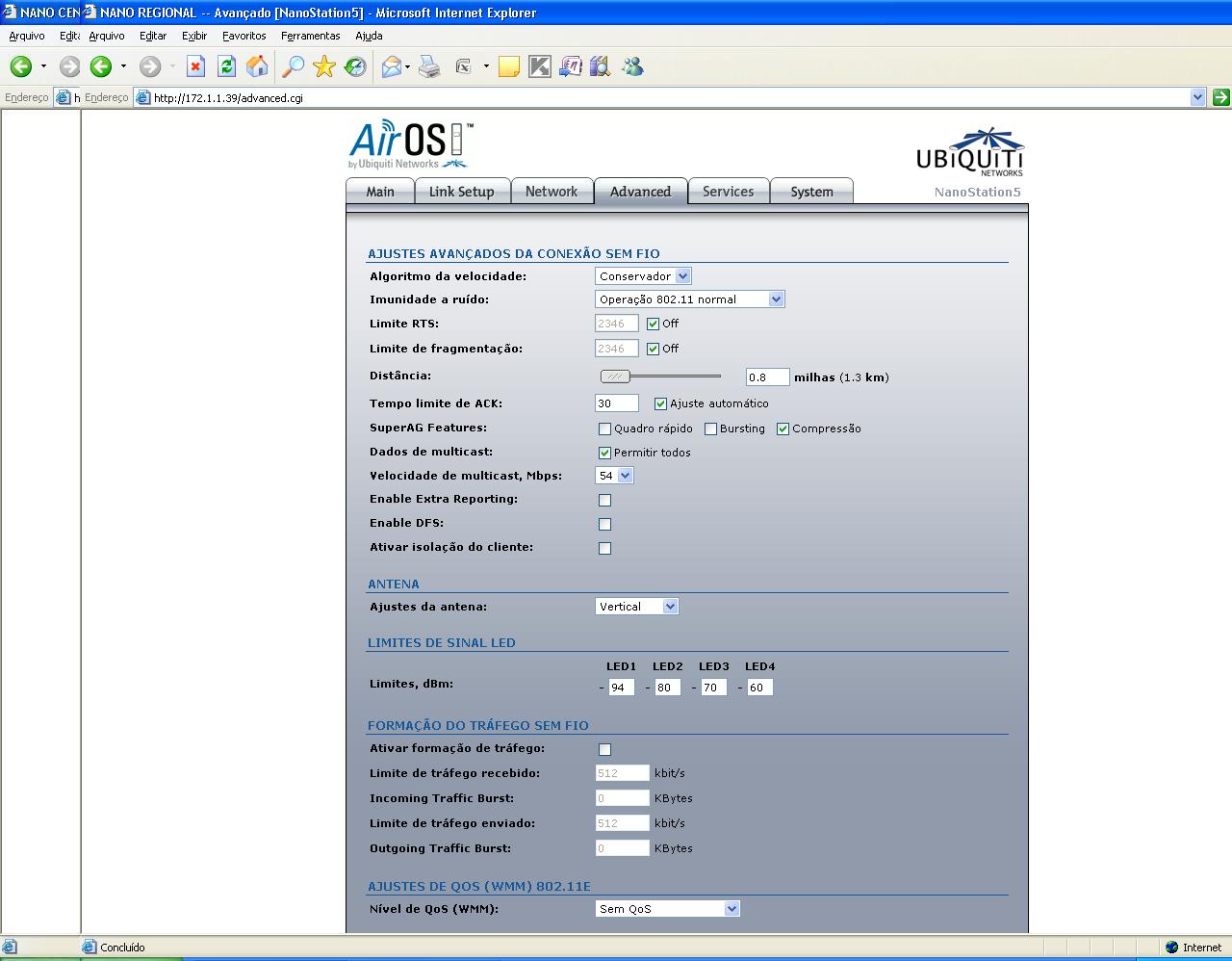This screenshot has width=1232, height=961.
Task: Open the Research books icon
Action: [x=601, y=66]
